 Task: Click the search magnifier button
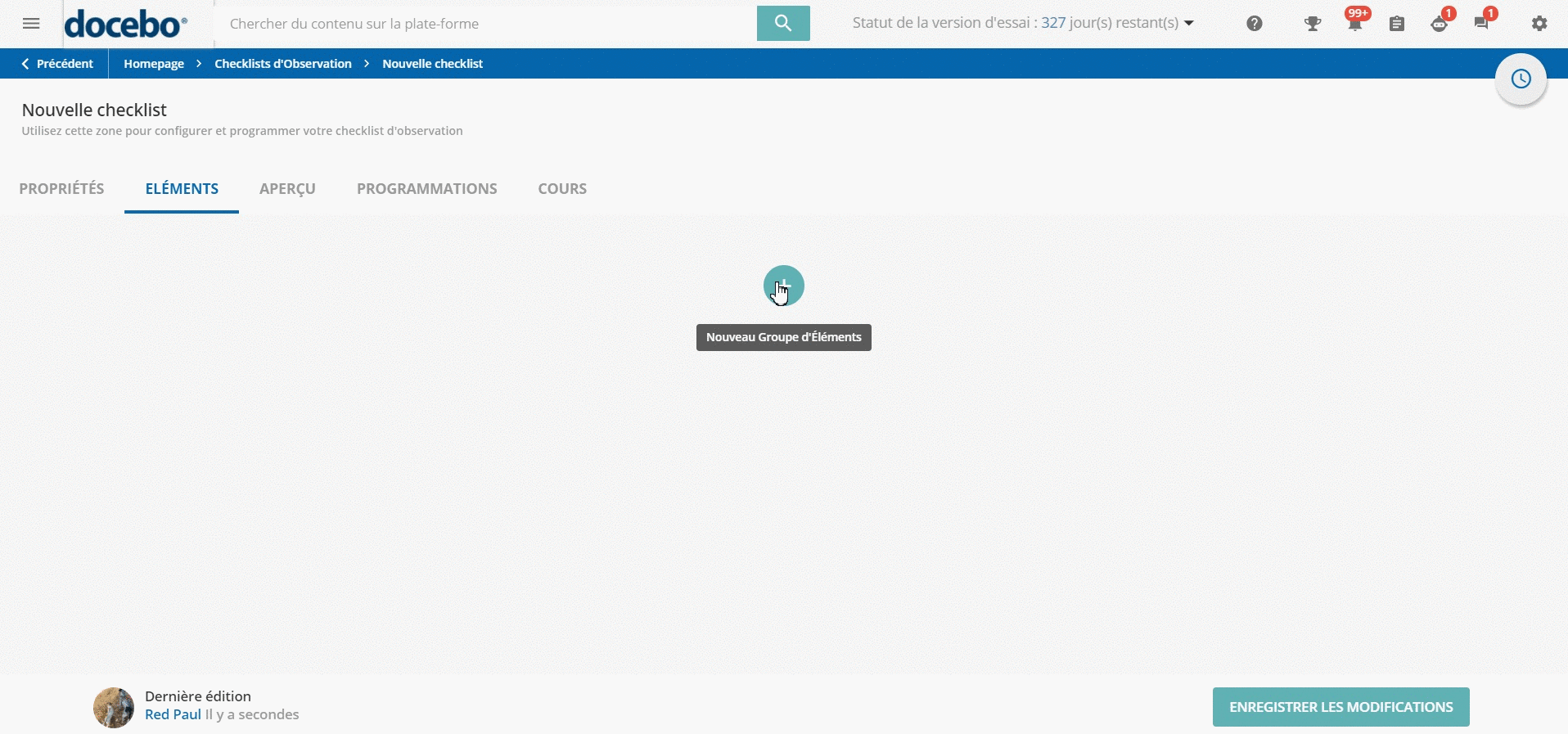coord(782,24)
